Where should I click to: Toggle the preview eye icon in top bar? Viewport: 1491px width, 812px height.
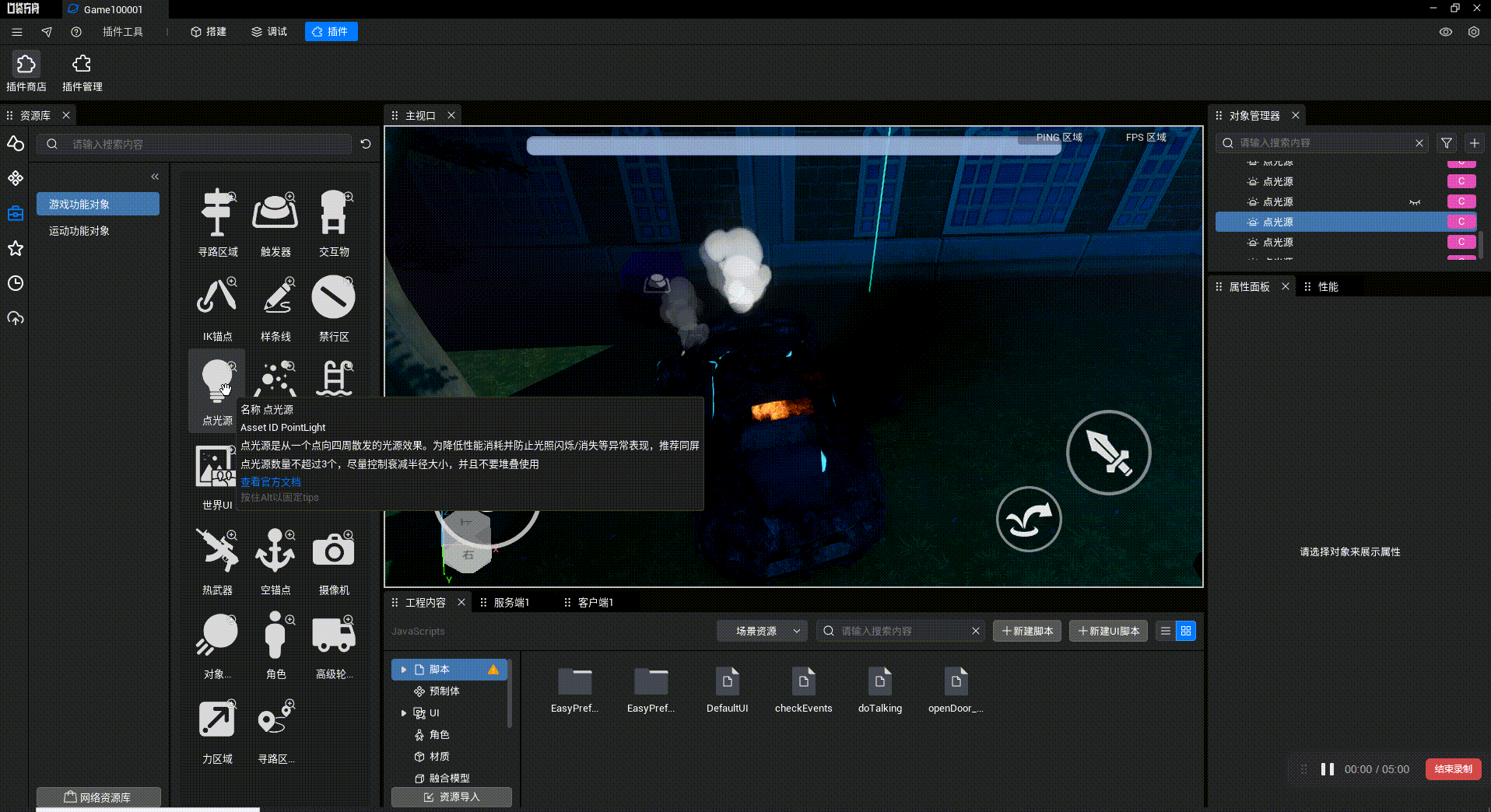[1446, 32]
